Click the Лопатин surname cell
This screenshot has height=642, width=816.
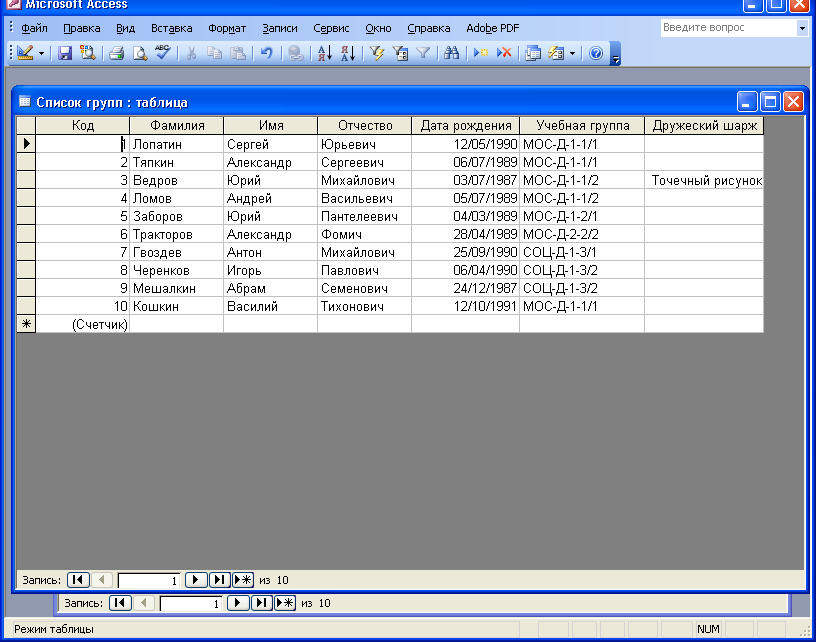coord(177,144)
